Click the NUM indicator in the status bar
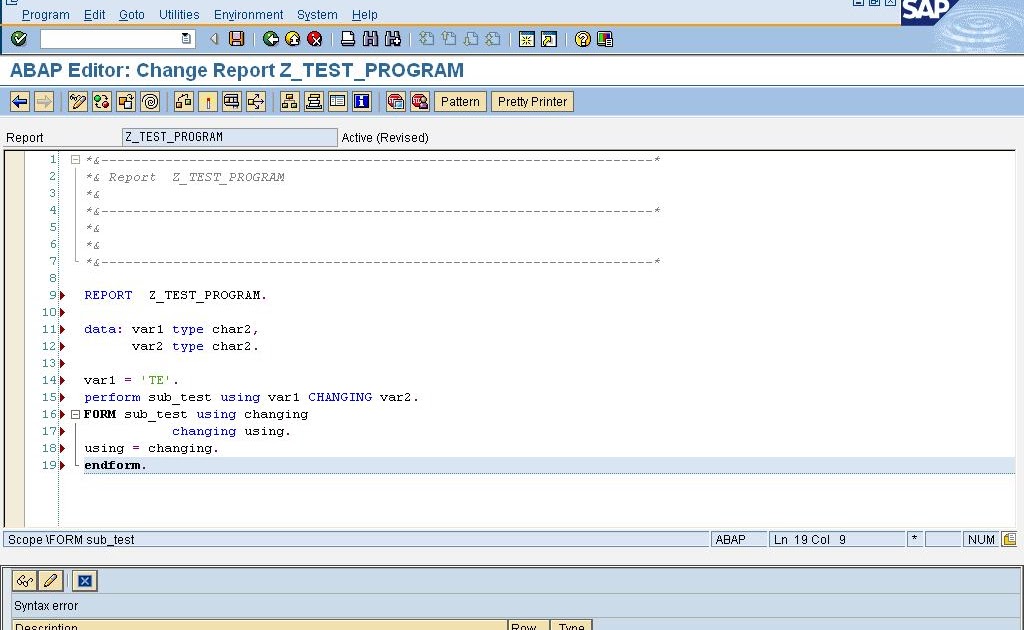This screenshot has width=1024, height=630. point(978,539)
